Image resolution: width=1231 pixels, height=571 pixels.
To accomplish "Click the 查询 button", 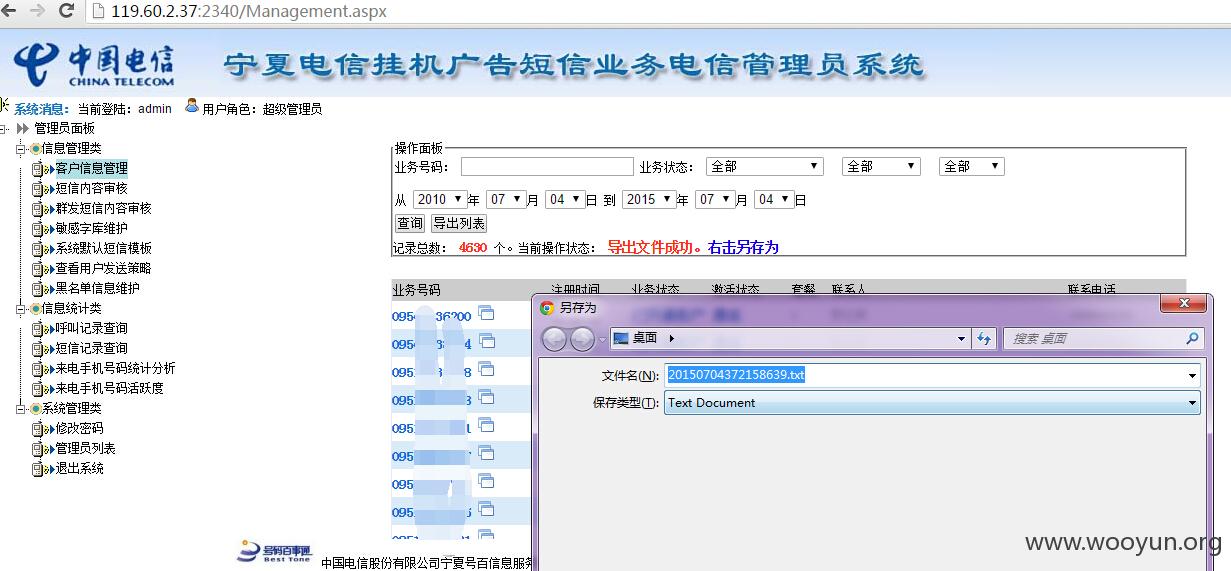I will point(410,224).
